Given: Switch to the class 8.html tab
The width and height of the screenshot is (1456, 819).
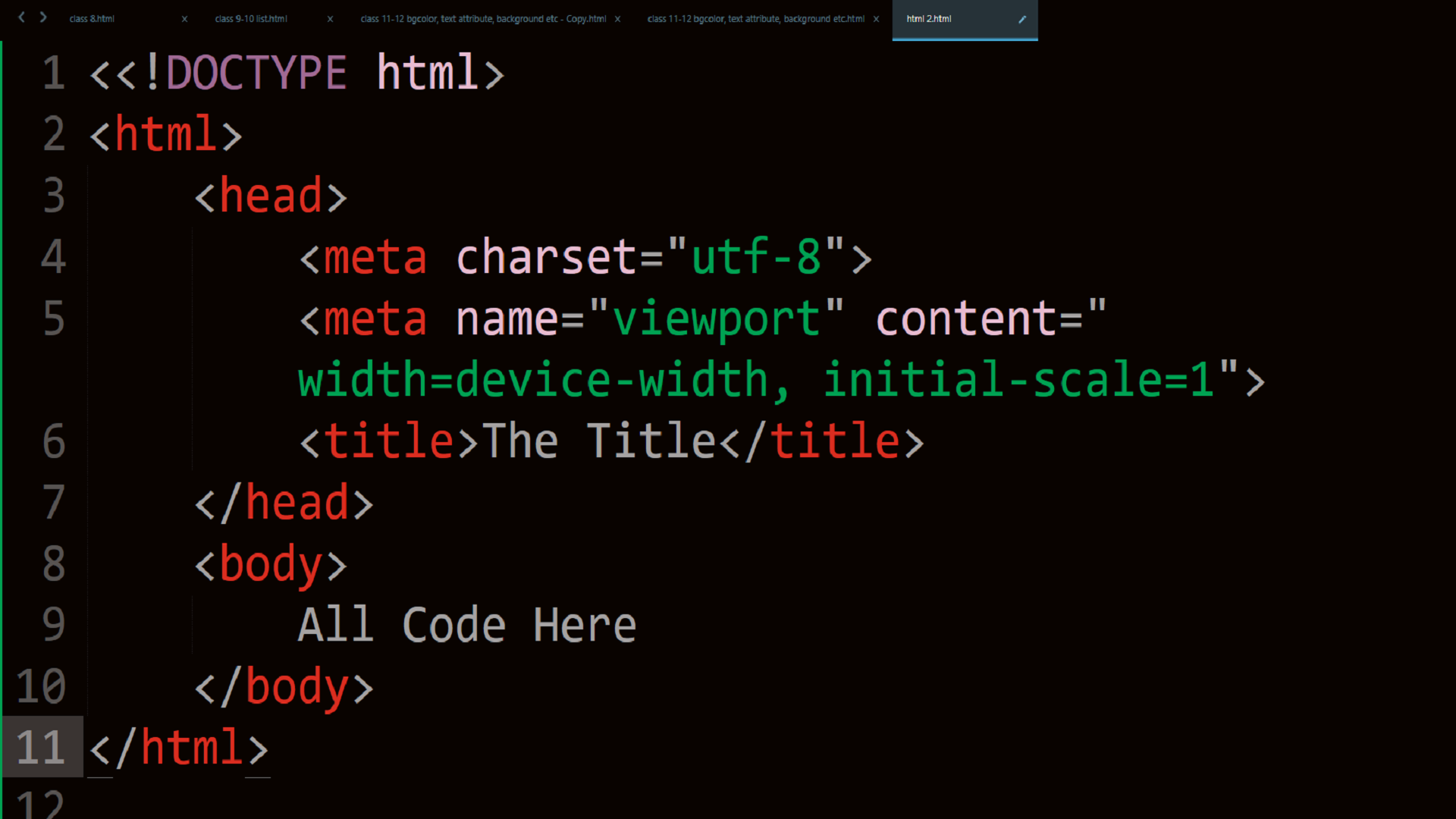Looking at the screenshot, I should coord(92,19).
